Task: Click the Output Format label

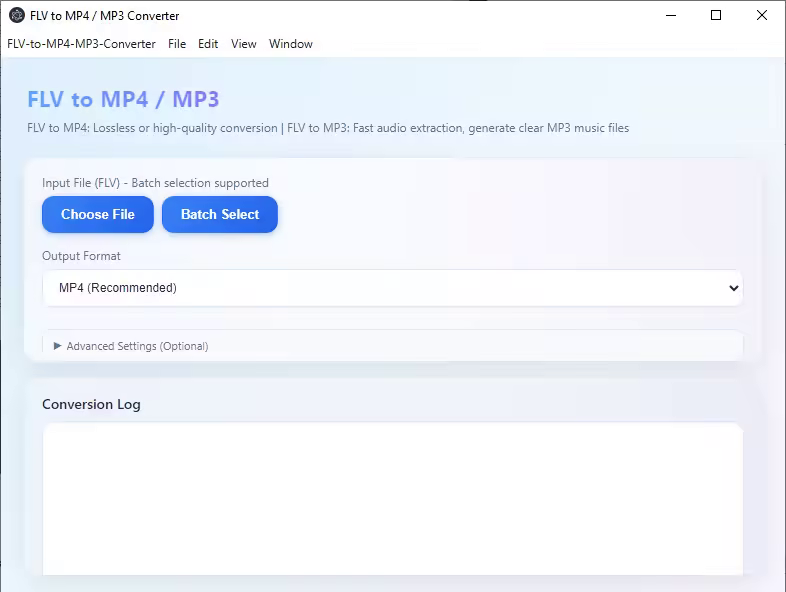Action: 81,256
